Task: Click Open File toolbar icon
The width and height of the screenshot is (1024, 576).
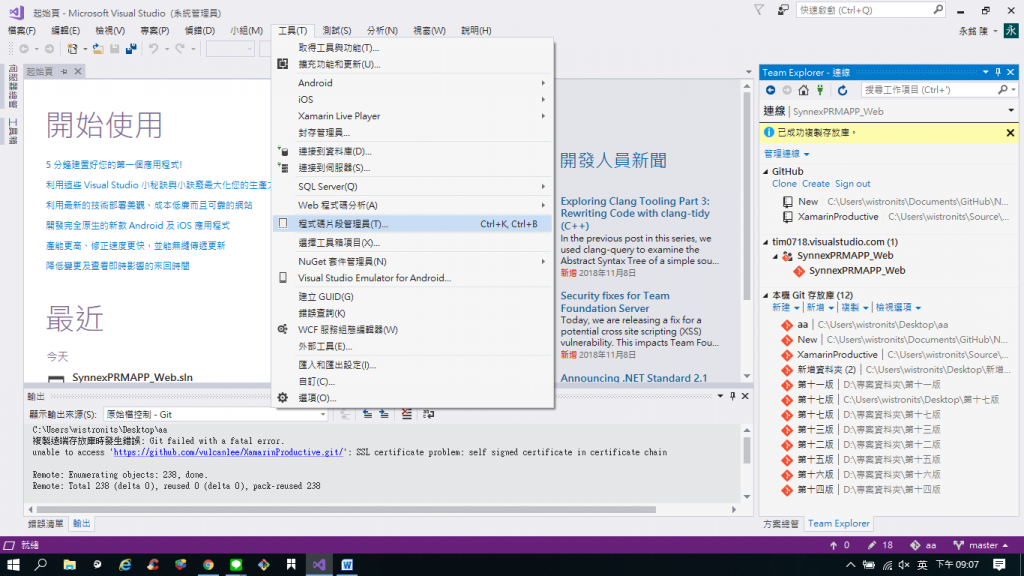Action: coord(98,49)
